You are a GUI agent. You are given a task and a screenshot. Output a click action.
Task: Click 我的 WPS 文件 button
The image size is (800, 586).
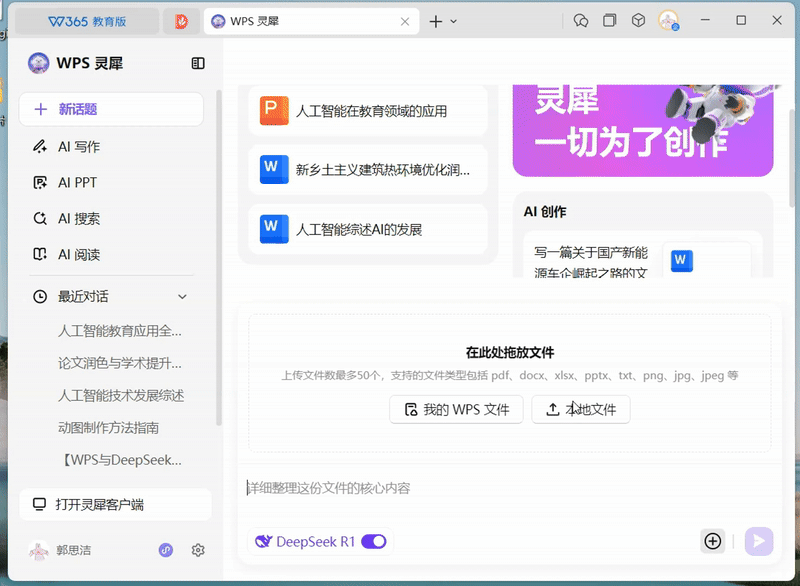[x=457, y=410]
